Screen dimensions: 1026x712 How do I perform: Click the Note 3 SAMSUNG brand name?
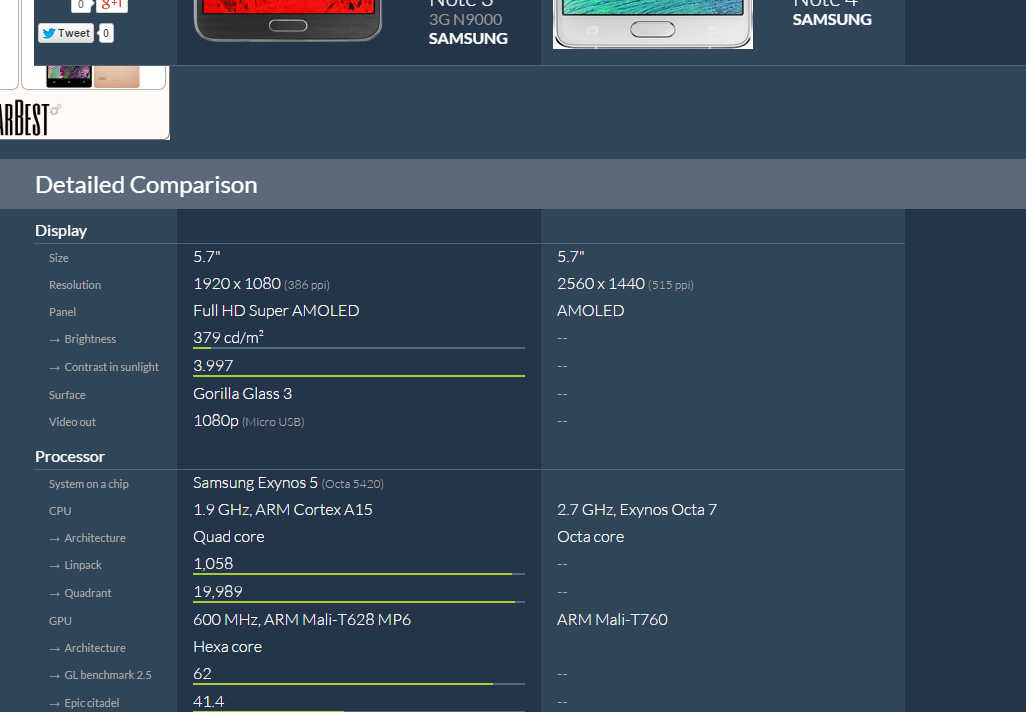(468, 39)
